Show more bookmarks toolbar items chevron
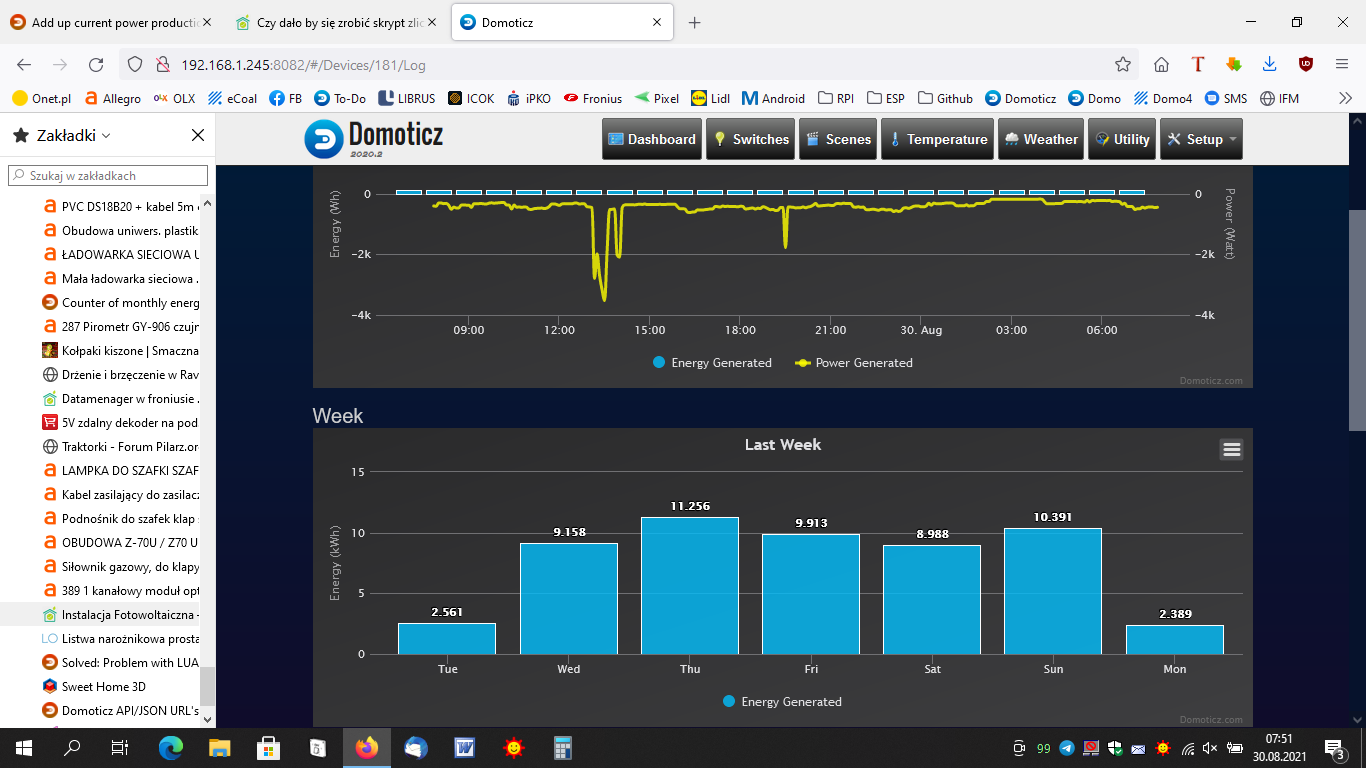This screenshot has width=1366, height=768. [x=1345, y=98]
